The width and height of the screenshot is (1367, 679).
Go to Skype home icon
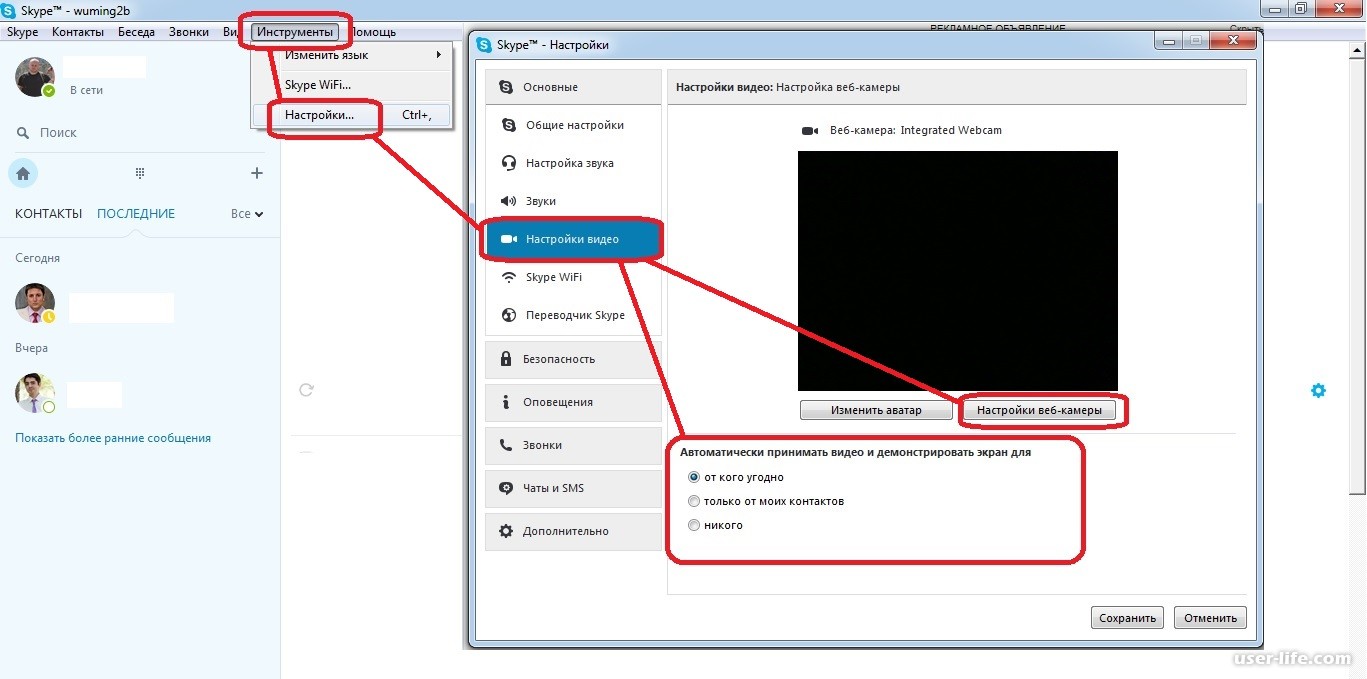[x=23, y=173]
